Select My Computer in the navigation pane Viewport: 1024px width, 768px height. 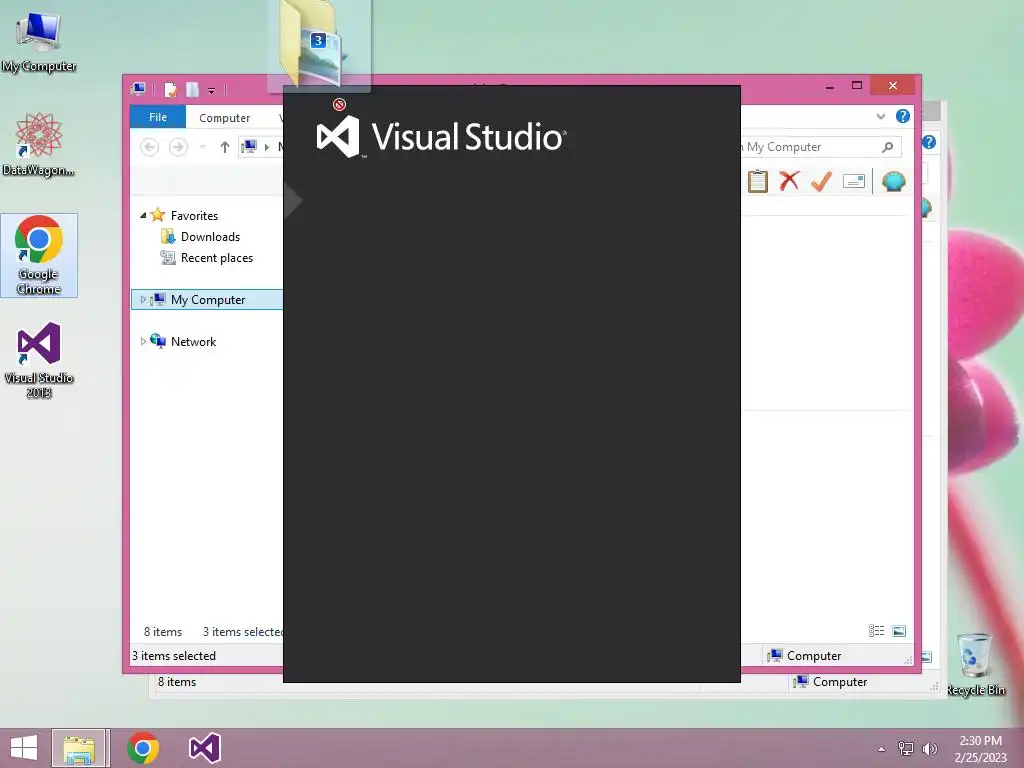point(208,300)
